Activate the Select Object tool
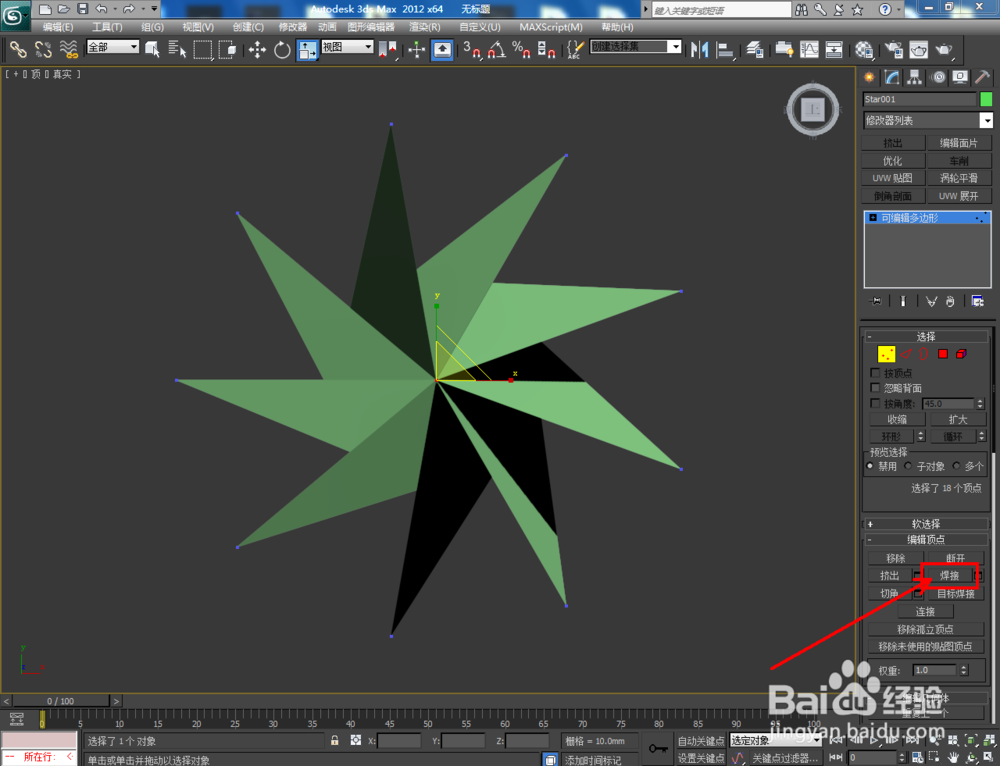This screenshot has width=1000, height=766. coord(152,49)
